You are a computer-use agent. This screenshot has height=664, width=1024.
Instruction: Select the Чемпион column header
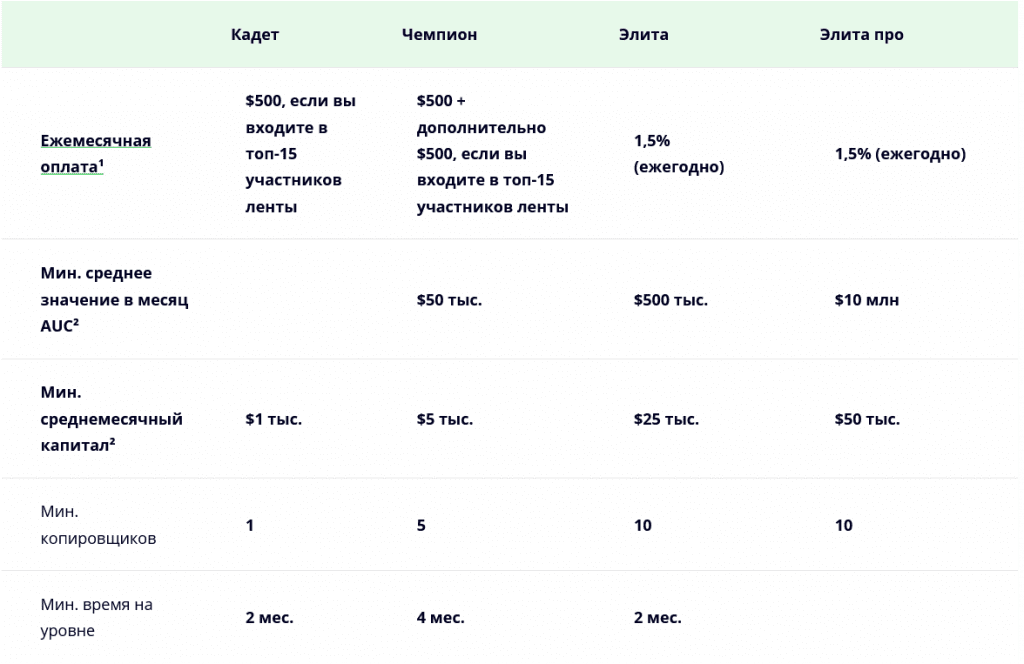point(439,34)
